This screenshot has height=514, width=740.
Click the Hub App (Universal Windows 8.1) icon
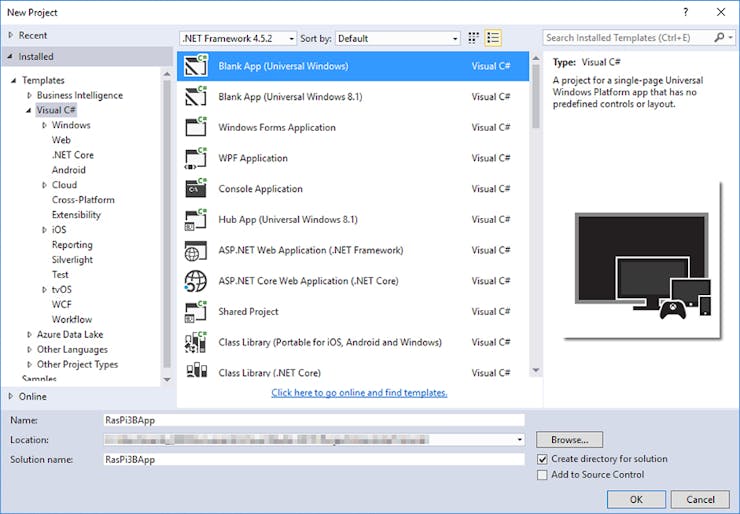pos(195,219)
